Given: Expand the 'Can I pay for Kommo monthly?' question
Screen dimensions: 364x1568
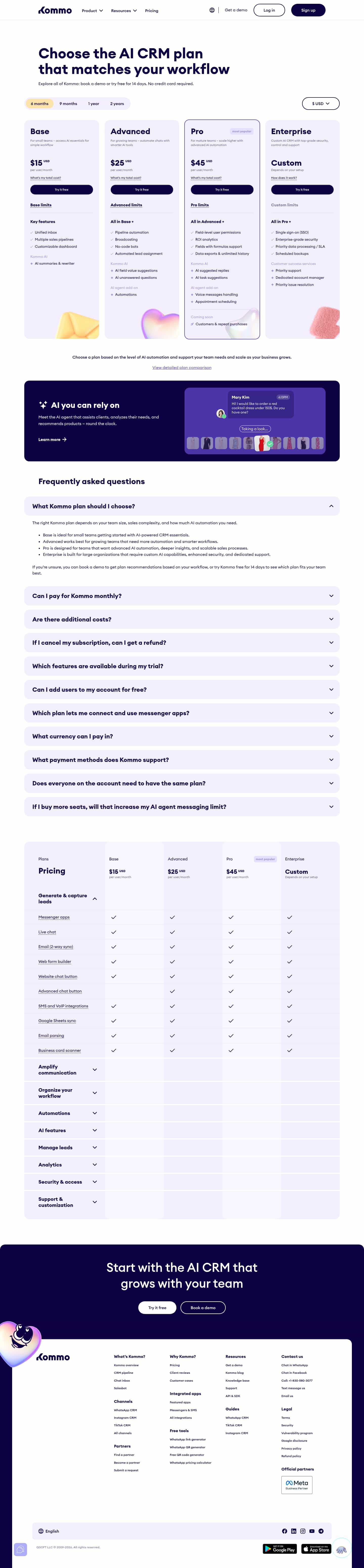Looking at the screenshot, I should click(x=182, y=596).
